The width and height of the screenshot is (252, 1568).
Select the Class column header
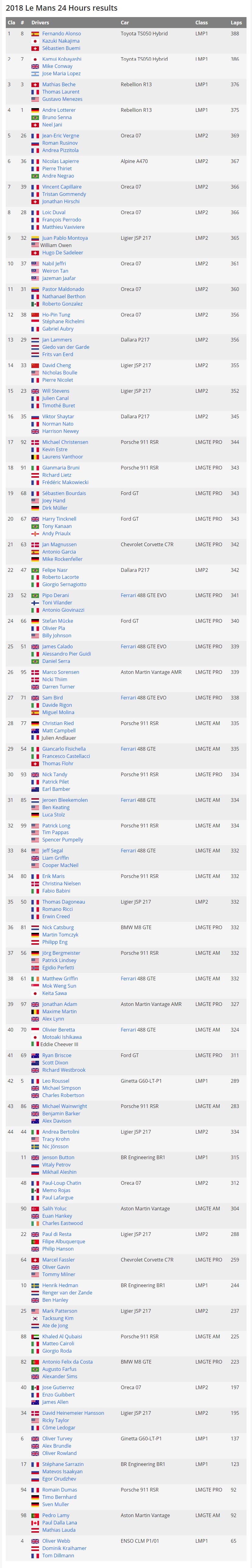201,23
